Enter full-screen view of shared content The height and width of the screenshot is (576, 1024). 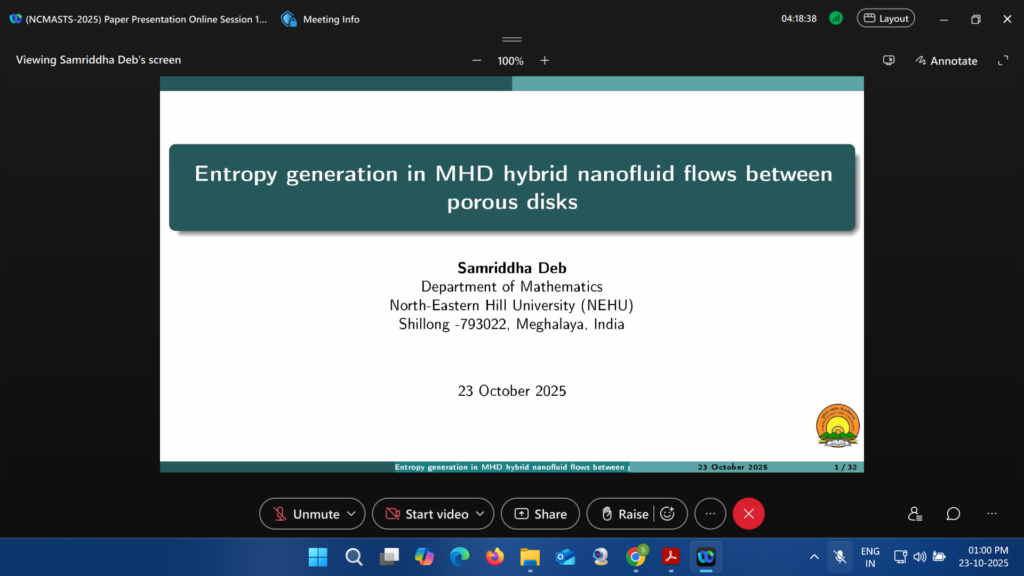tap(1003, 61)
